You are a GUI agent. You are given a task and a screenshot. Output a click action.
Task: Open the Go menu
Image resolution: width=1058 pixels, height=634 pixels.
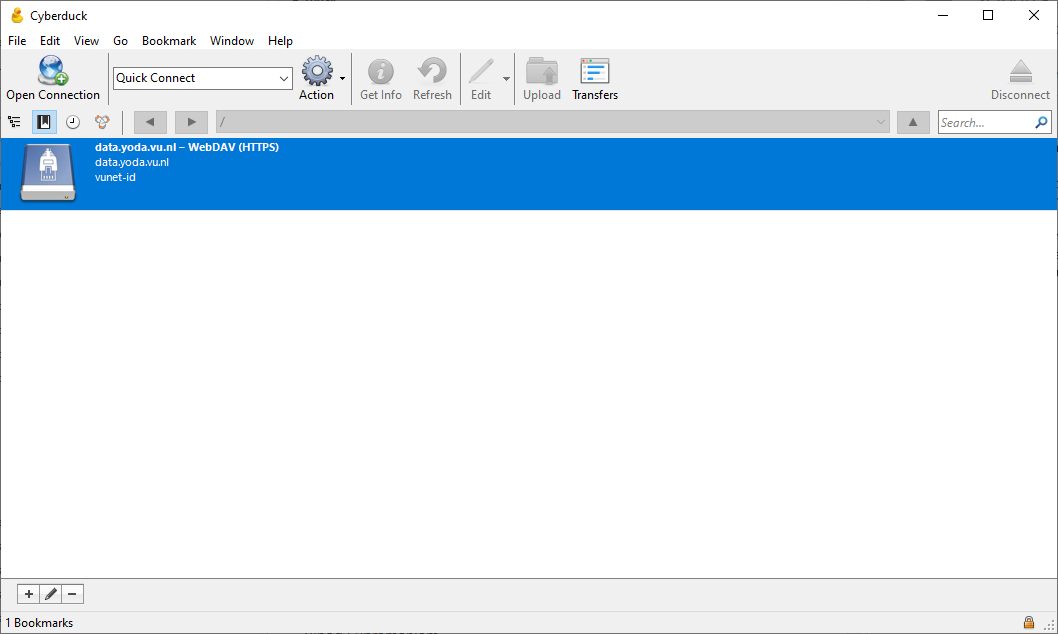(120, 41)
